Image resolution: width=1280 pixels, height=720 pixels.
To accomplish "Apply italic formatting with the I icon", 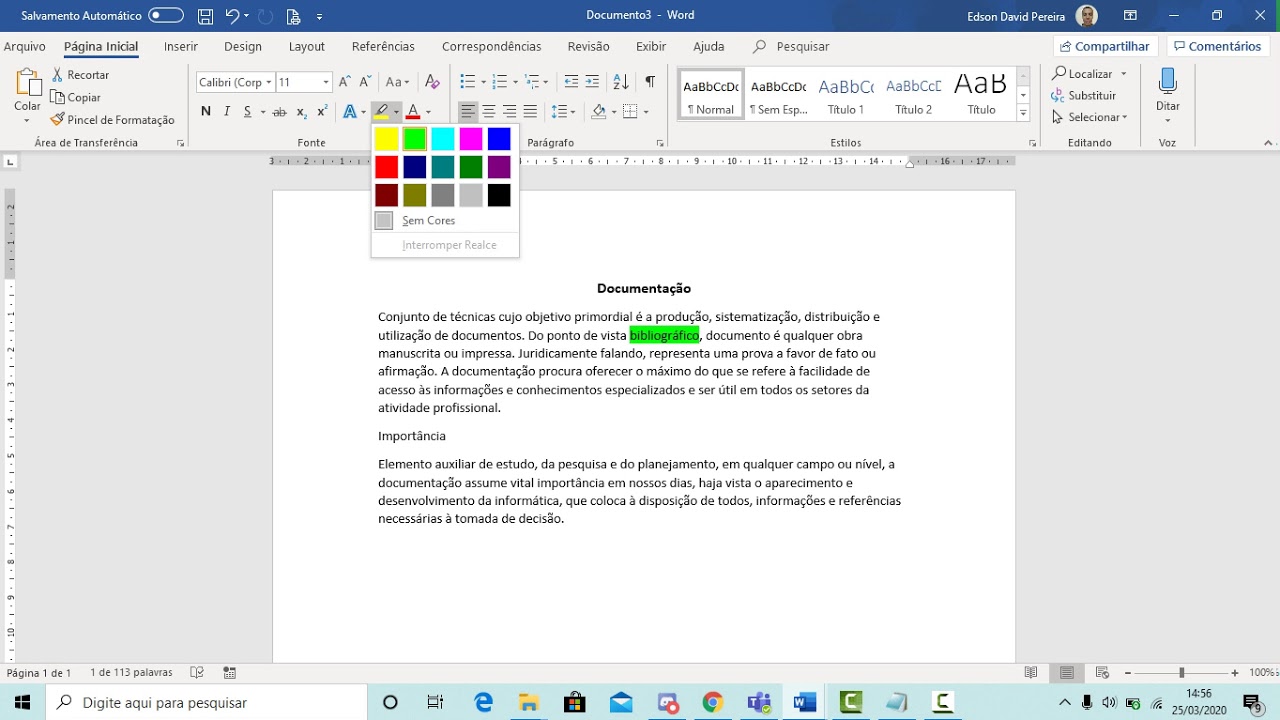I will coord(227,111).
